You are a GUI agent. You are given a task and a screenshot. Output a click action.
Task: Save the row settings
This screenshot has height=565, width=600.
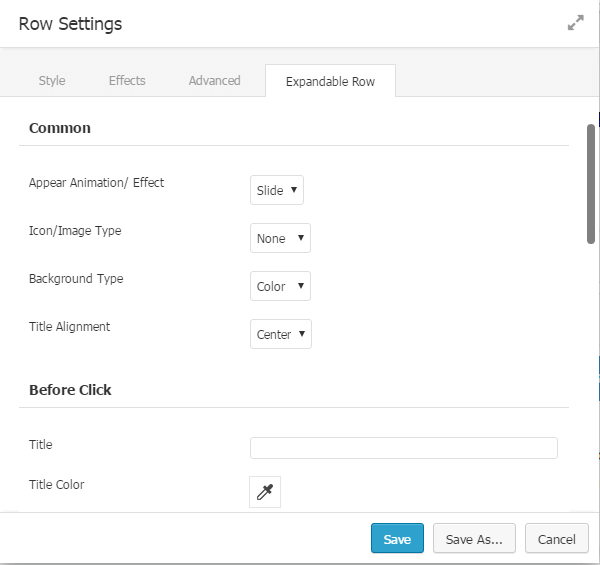[397, 539]
